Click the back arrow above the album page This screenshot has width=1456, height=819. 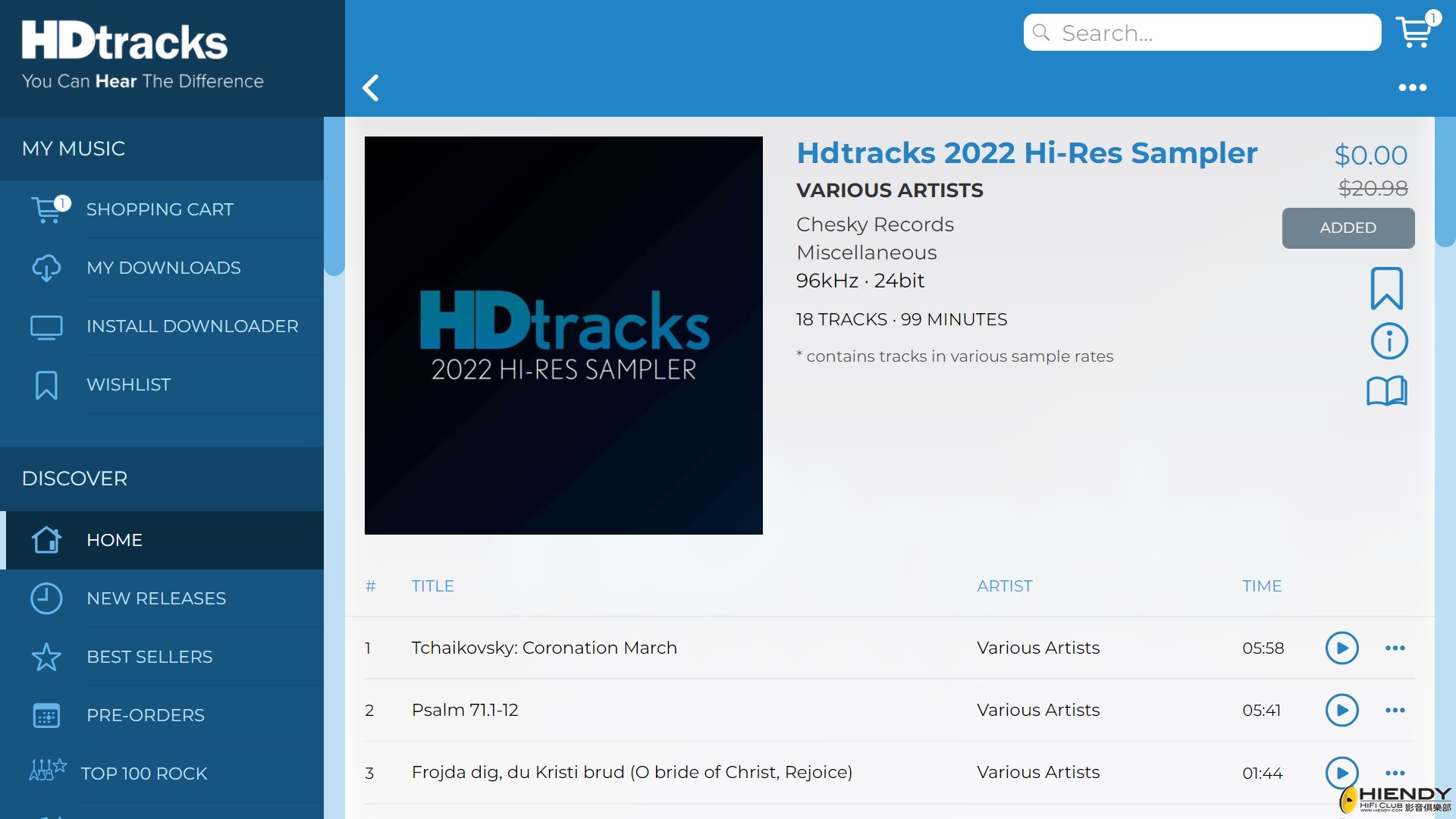pyautogui.click(x=371, y=88)
